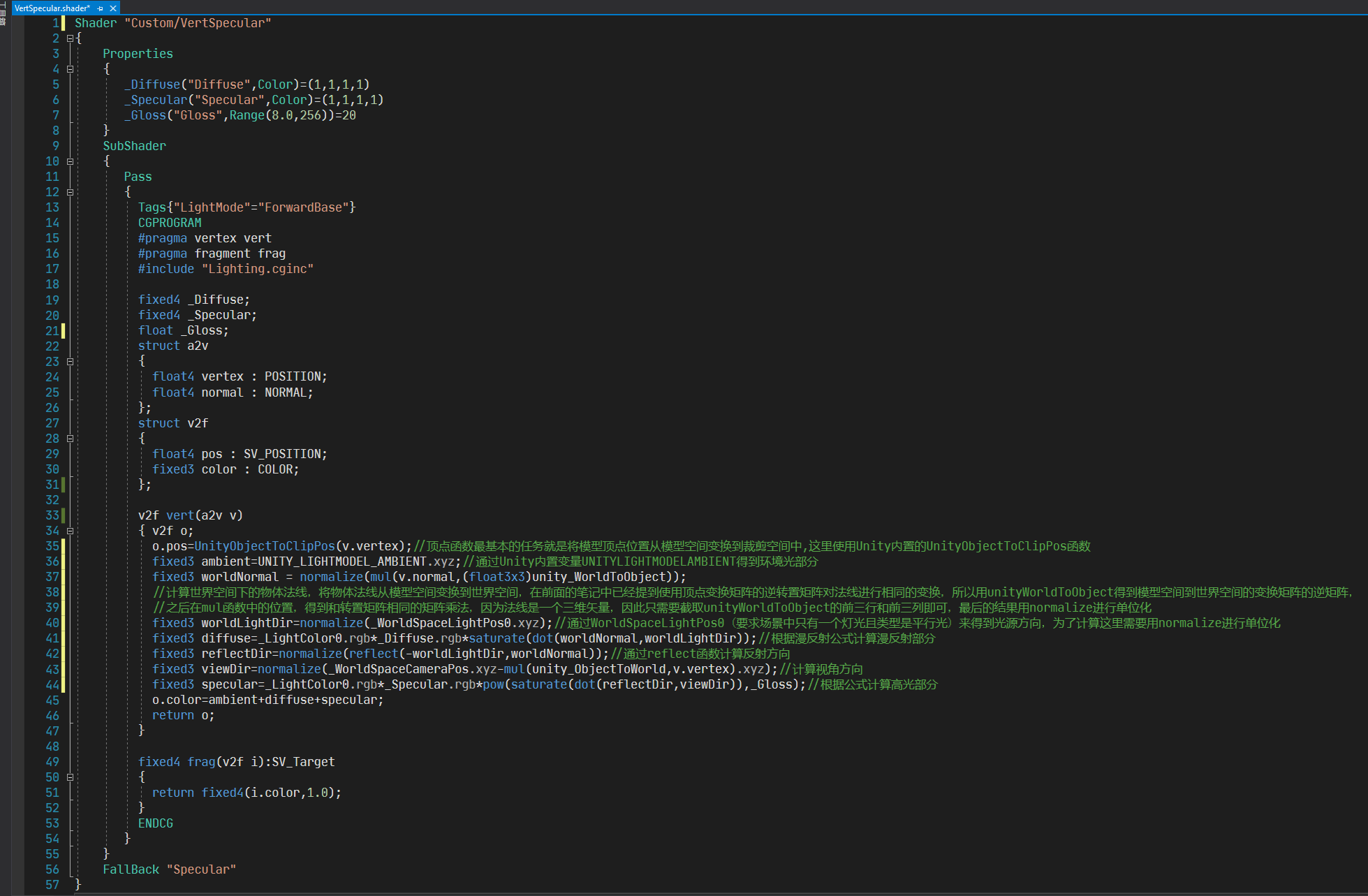Place cursor on the ENDCG keyword

(155, 823)
